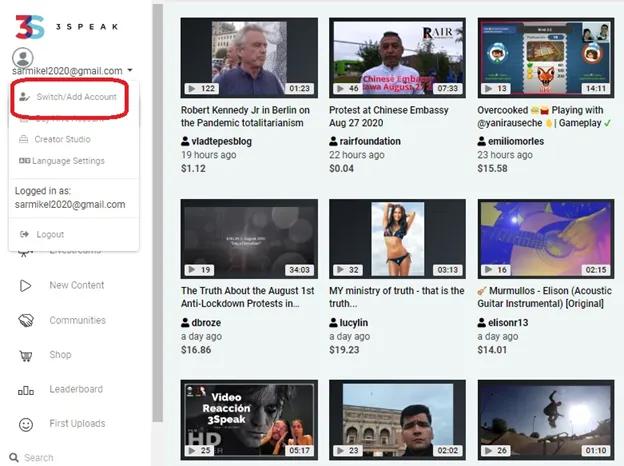Visit lucylin channel

[x=354, y=323]
